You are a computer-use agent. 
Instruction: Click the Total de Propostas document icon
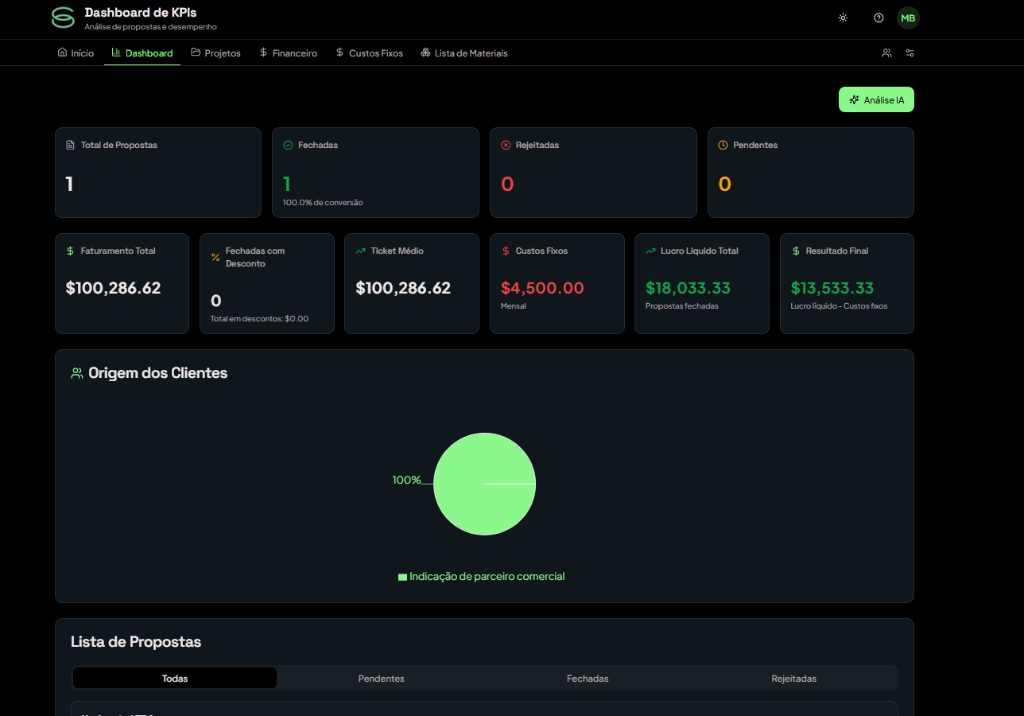71,145
